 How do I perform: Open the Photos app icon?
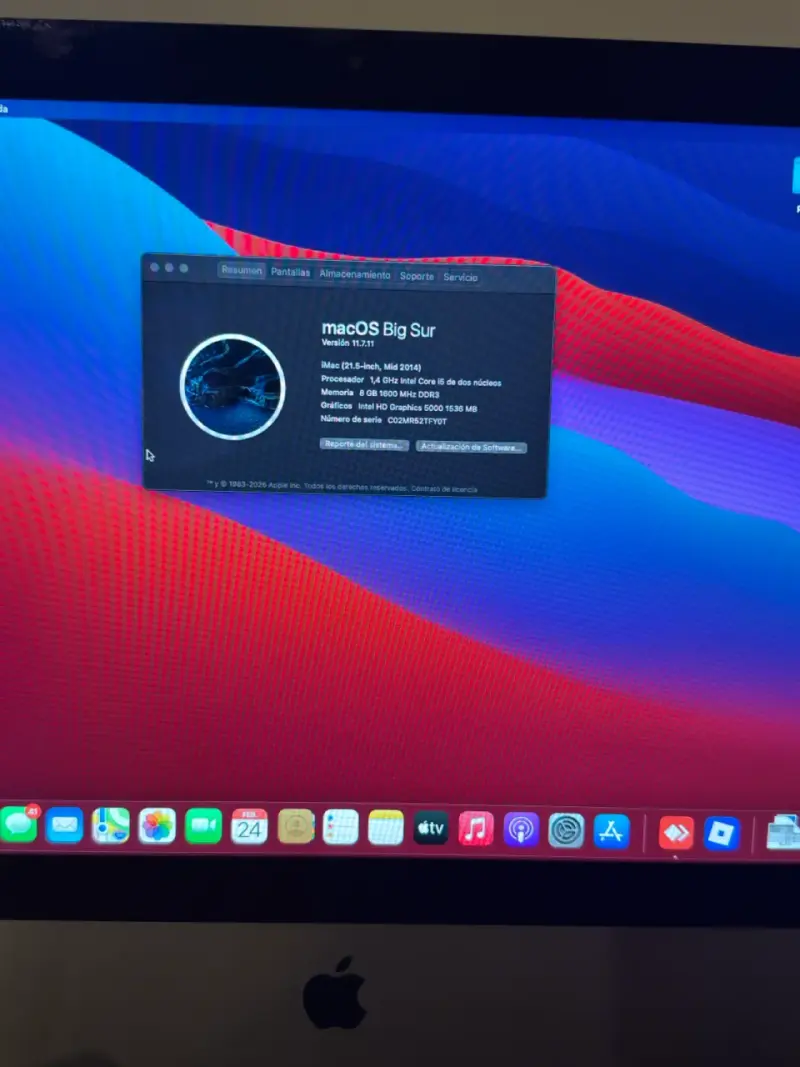click(x=157, y=826)
